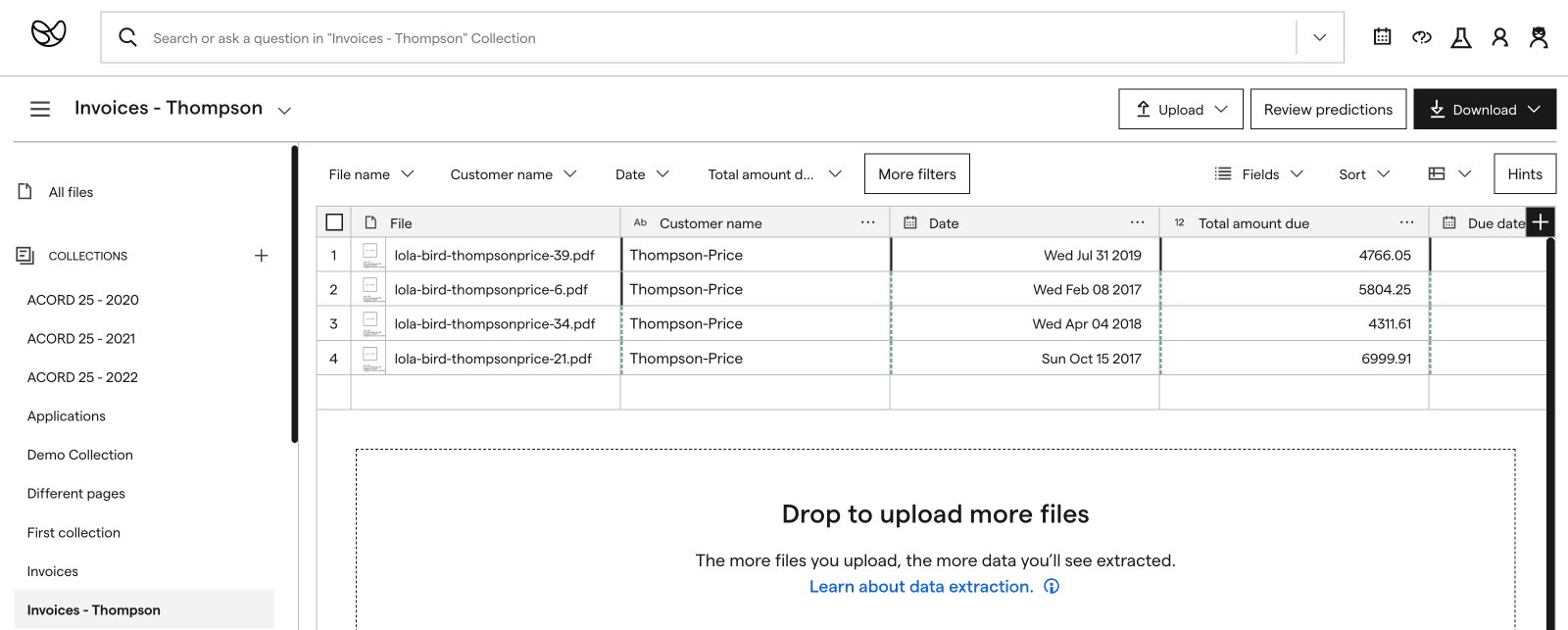Image resolution: width=1568 pixels, height=630 pixels.
Task: Click the sidebar vertical scrollbar
Action: [x=294, y=294]
